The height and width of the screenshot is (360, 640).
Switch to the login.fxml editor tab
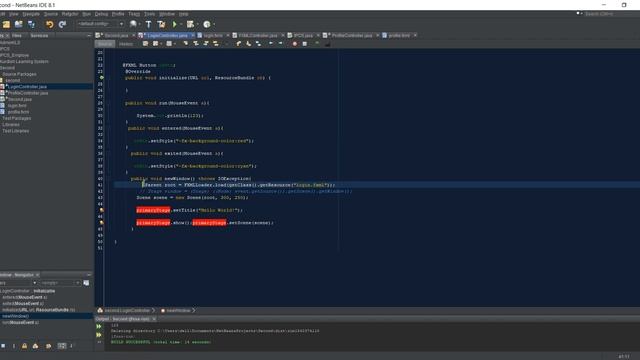213,36
